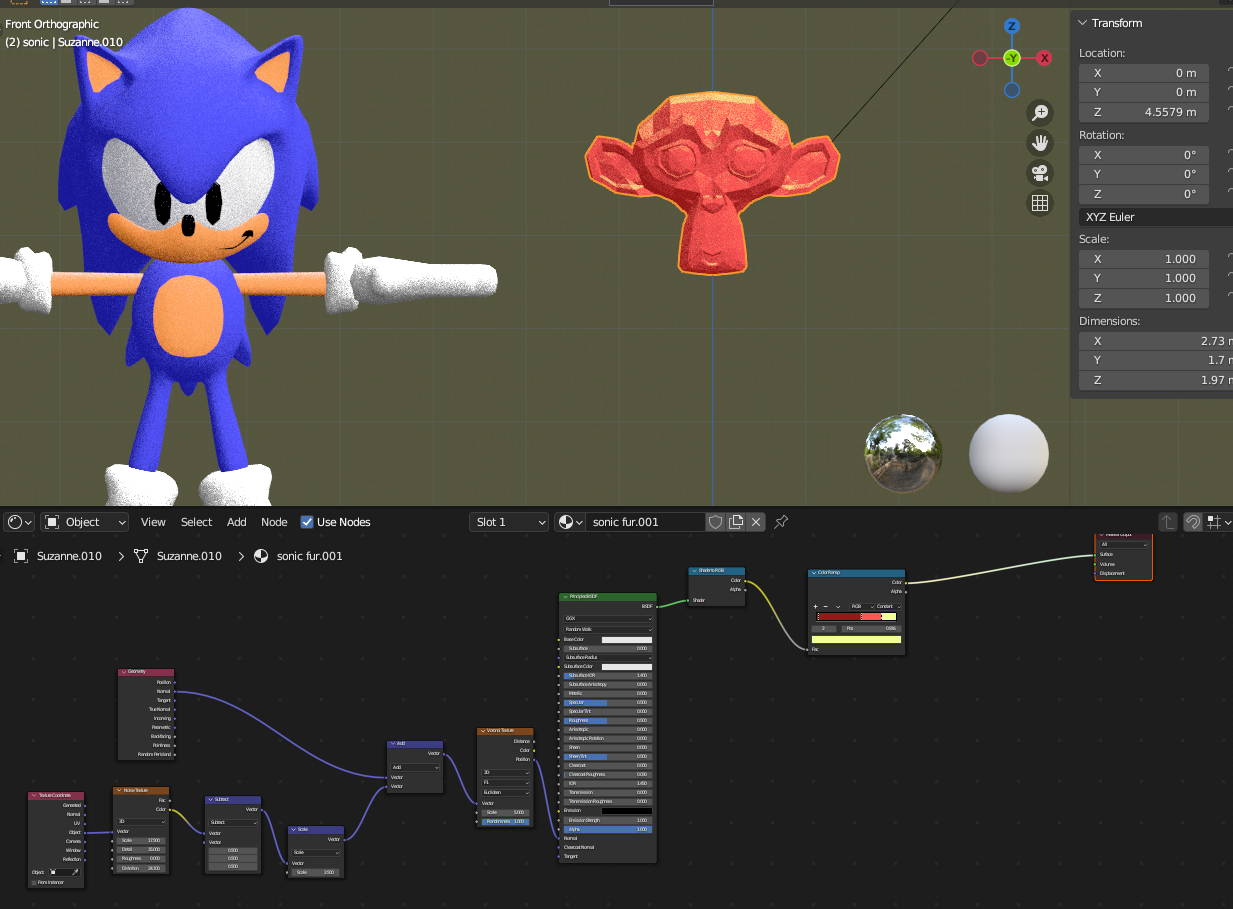Open Voronoi Texture Euclidean distance dropdown
This screenshot has width=1233, height=909.
point(505,792)
